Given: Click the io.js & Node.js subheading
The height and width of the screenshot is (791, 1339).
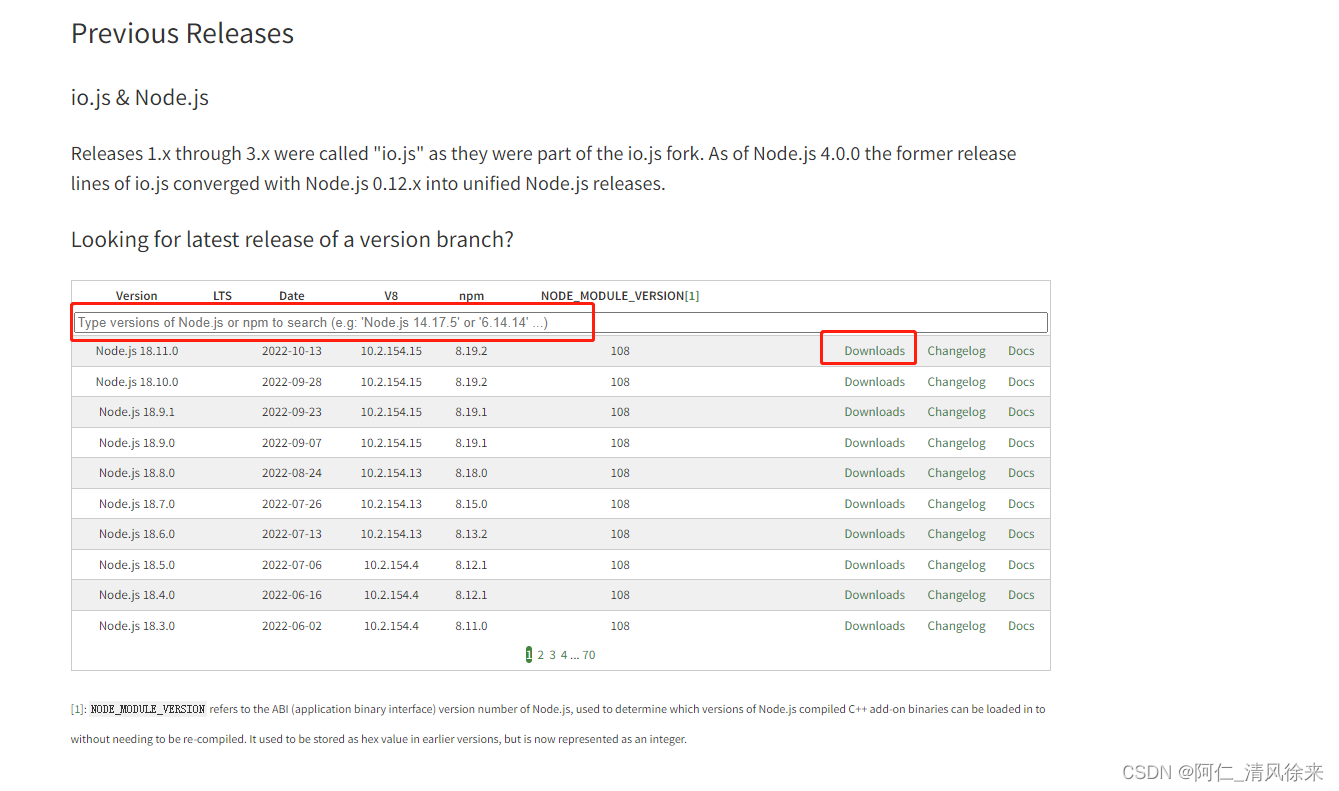Looking at the screenshot, I should 140,98.
